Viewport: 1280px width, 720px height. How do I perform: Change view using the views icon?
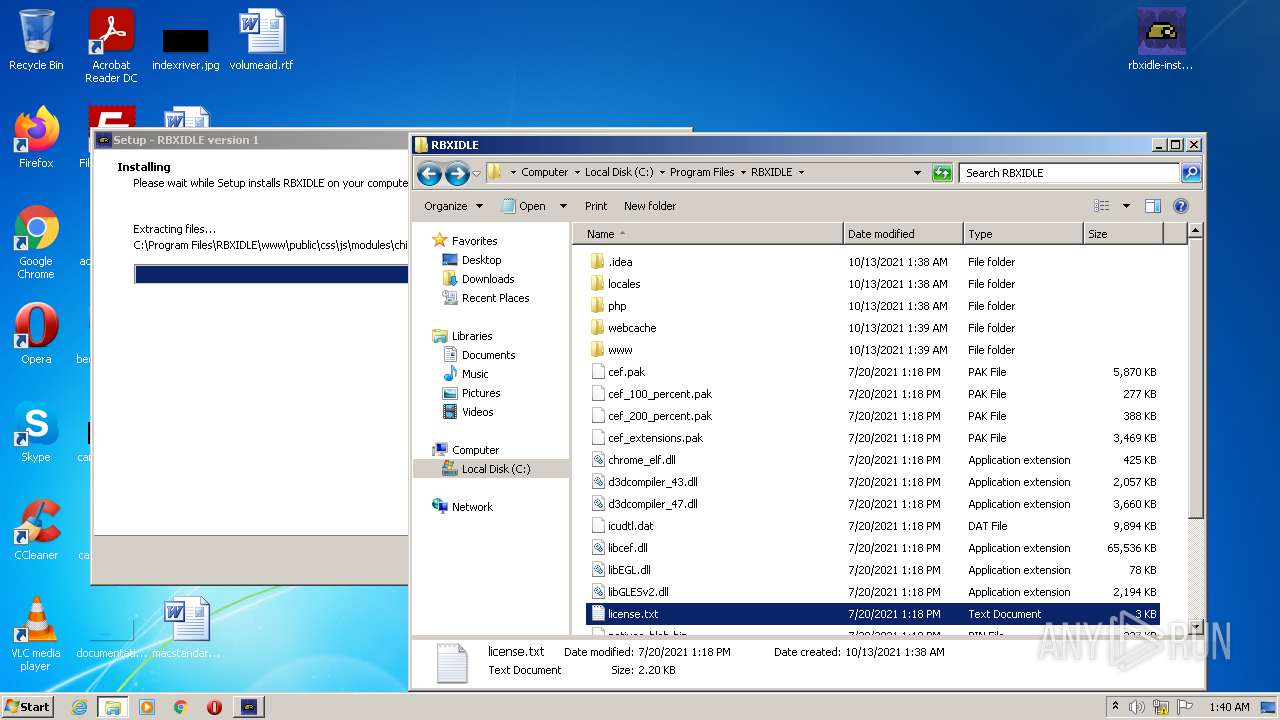pyautogui.click(x=1102, y=206)
